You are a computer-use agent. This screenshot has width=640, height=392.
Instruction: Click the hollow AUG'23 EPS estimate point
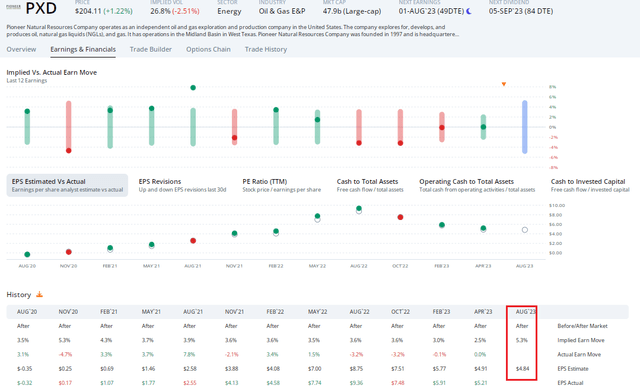[525, 230]
